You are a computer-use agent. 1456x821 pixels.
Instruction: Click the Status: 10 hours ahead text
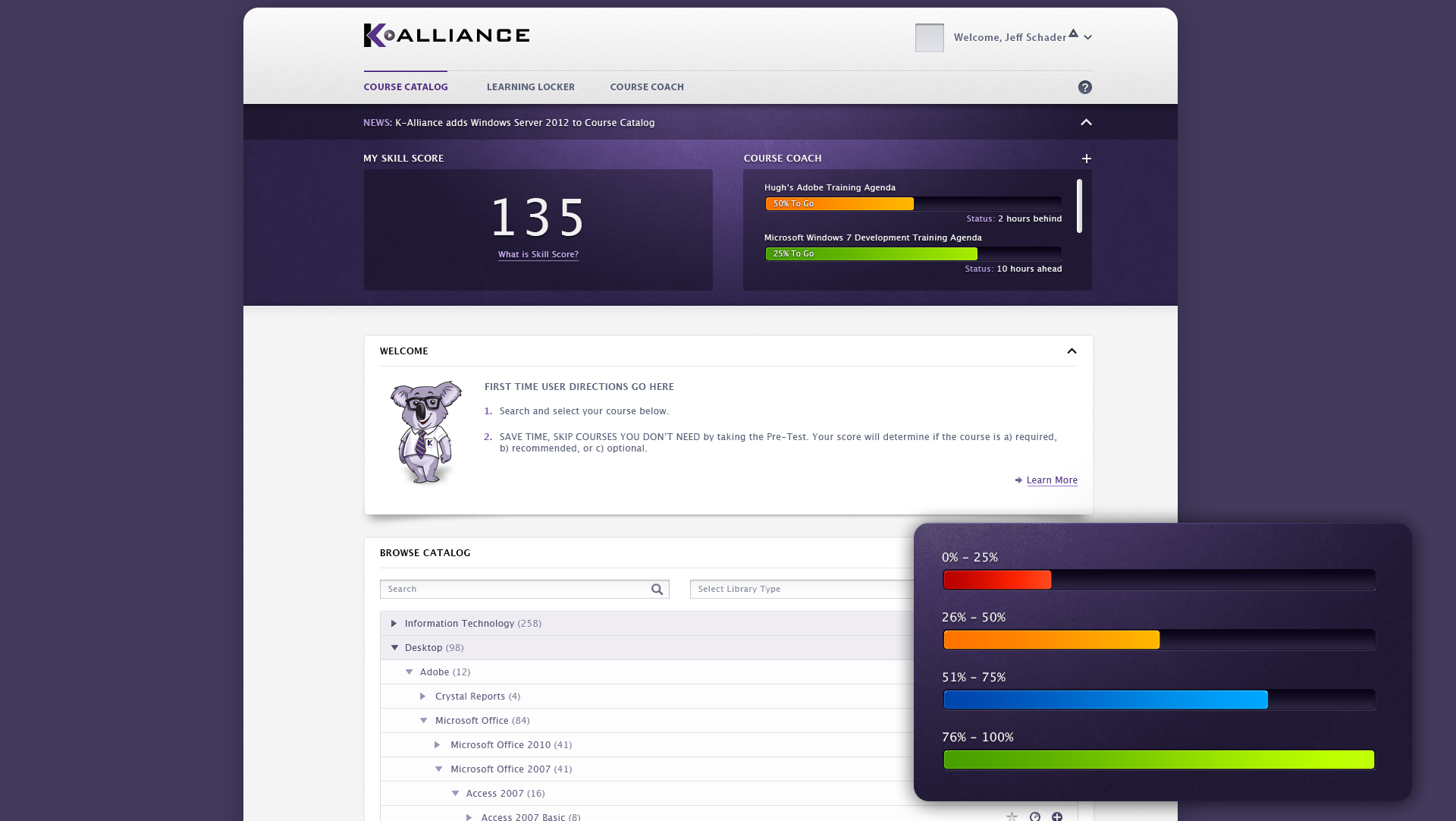(x=1013, y=269)
